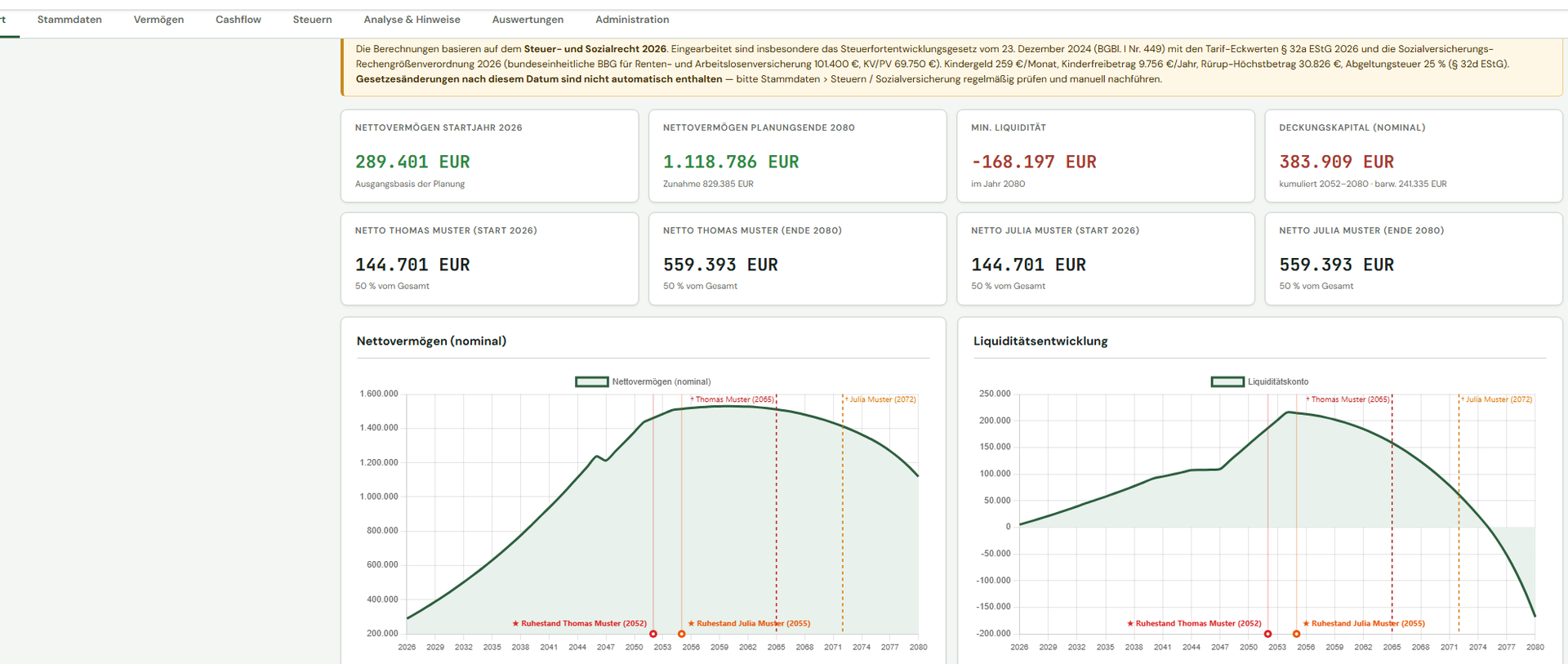Image resolution: width=1568 pixels, height=664 pixels.
Task: Click Ruhestand Thomas Muster marker in Nettovermögen chart
Action: pyautogui.click(x=653, y=634)
